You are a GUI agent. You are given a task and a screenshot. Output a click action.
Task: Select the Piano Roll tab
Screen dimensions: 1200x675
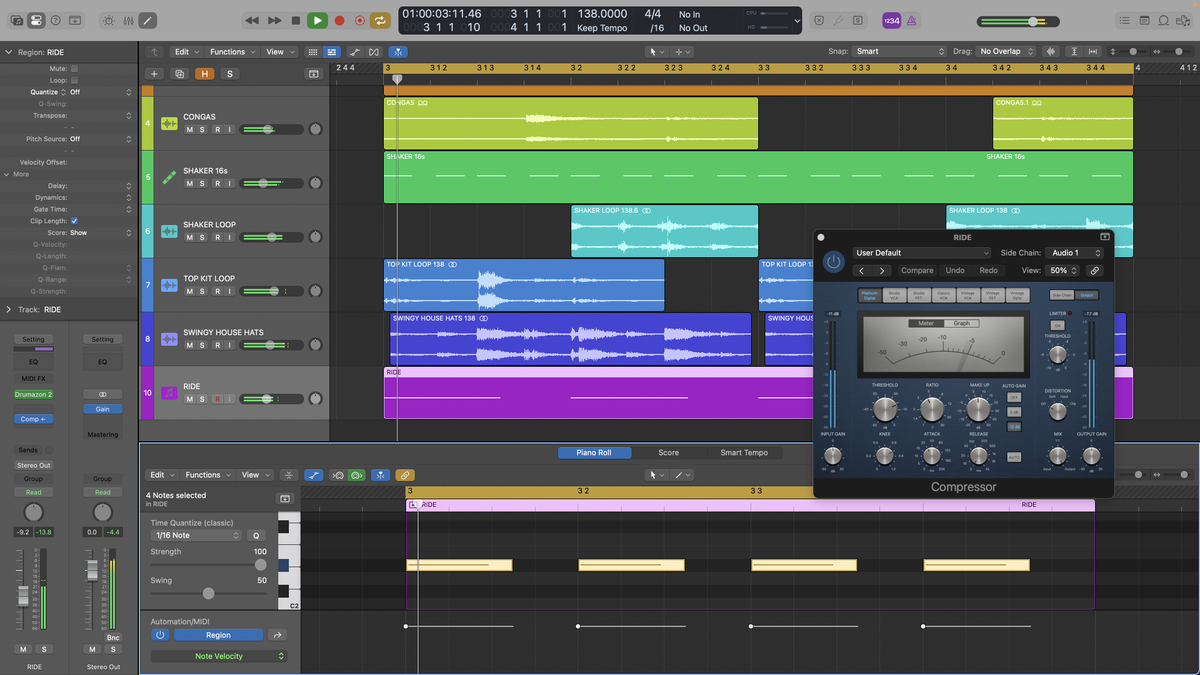pos(594,453)
